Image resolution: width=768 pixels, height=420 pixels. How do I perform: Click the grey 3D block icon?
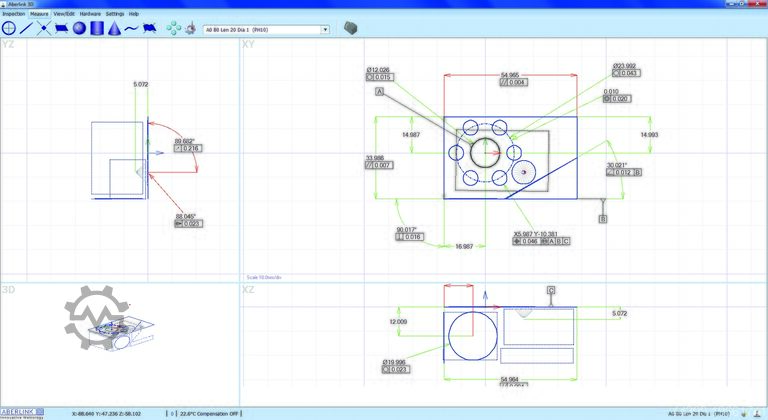[x=351, y=29]
